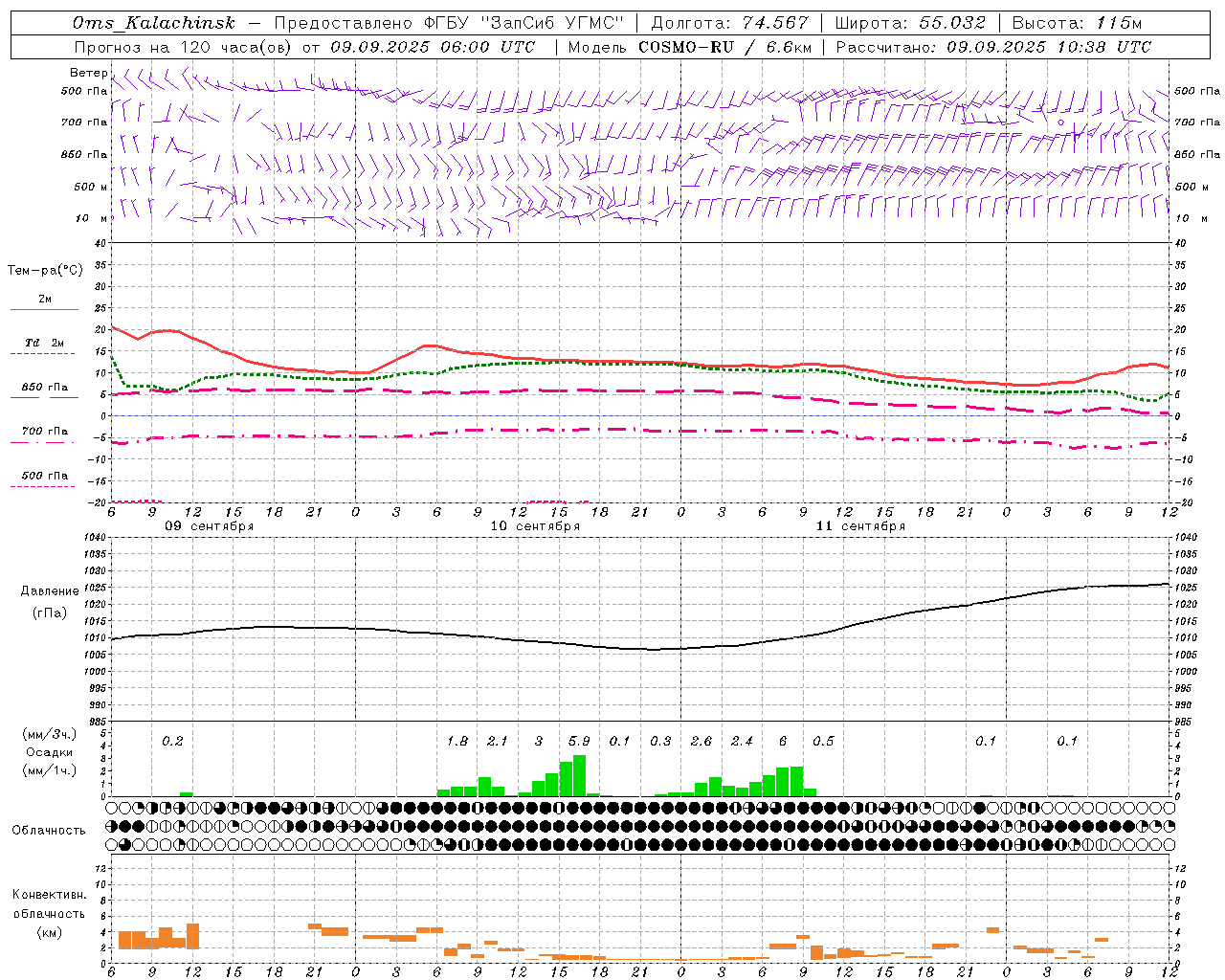This screenshot has height=980, width=1225.
Task: Click the "Долгота: 74.567" longitude value
Action: [729, 23]
